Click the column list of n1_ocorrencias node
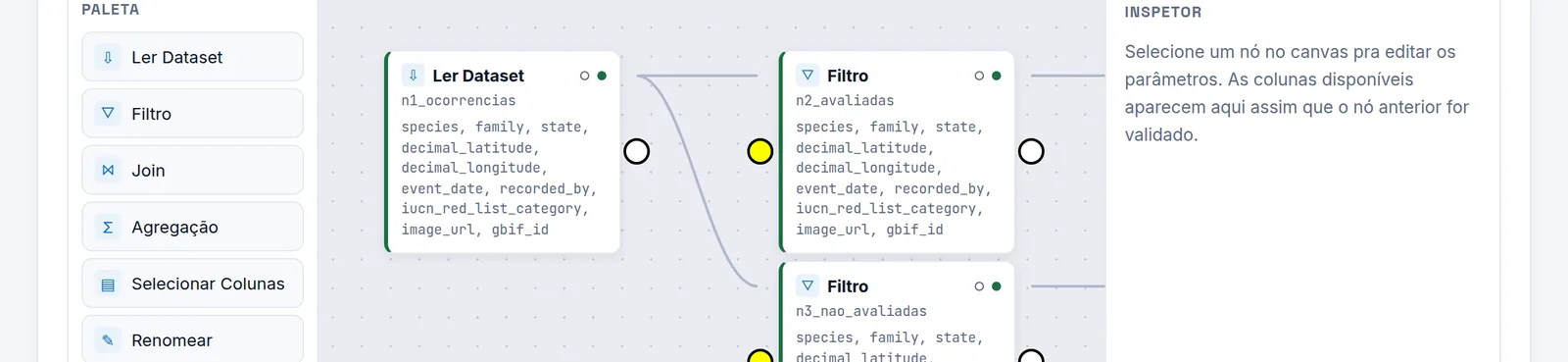The width and height of the screenshot is (1568, 362). pyautogui.click(x=499, y=179)
